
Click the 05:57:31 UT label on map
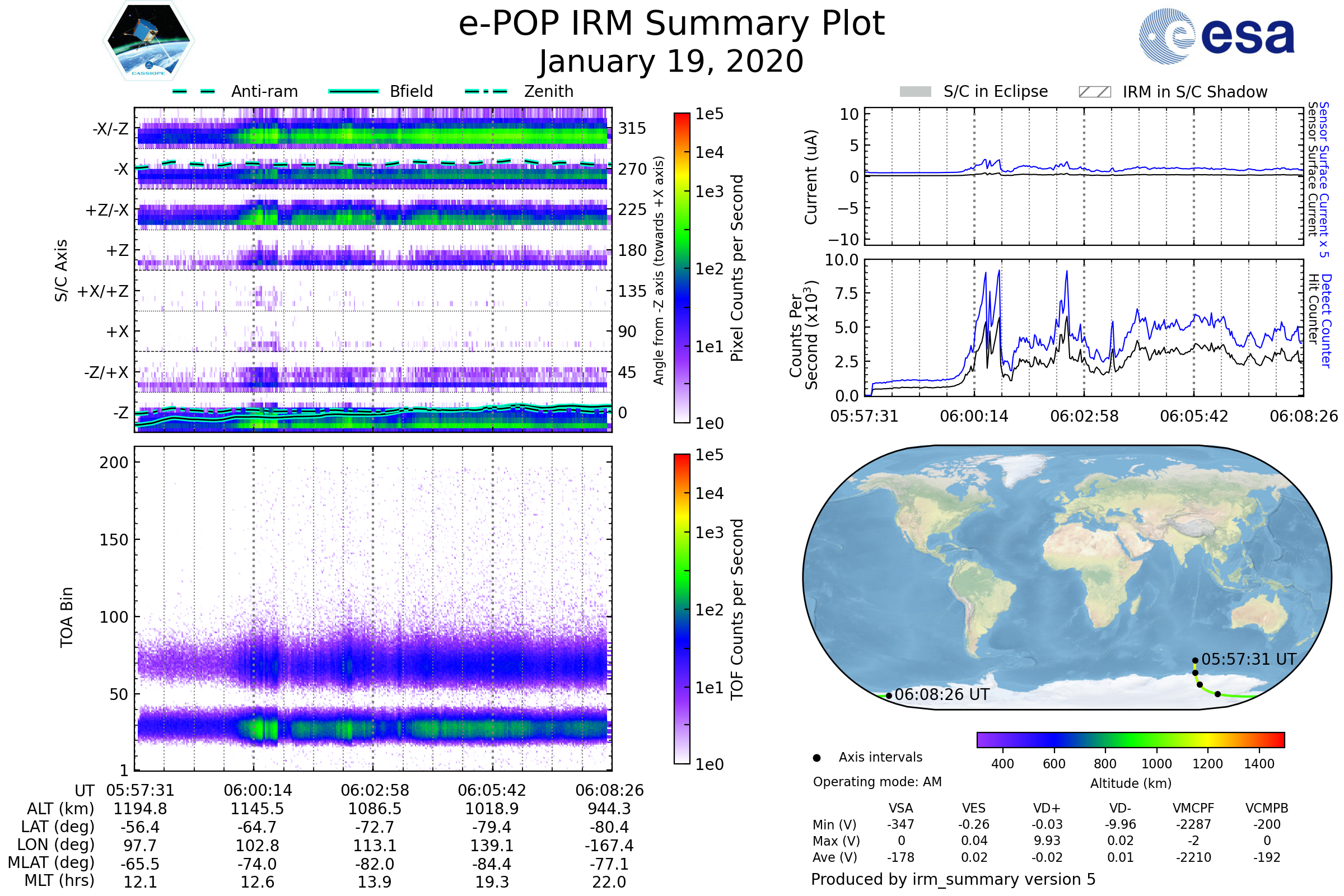1249,660
